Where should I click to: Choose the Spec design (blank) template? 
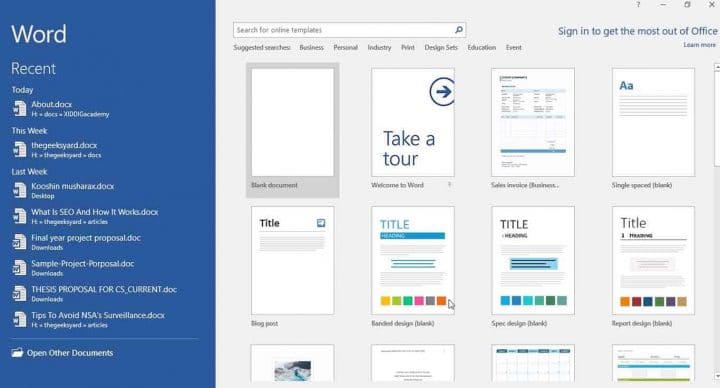[x=533, y=260]
